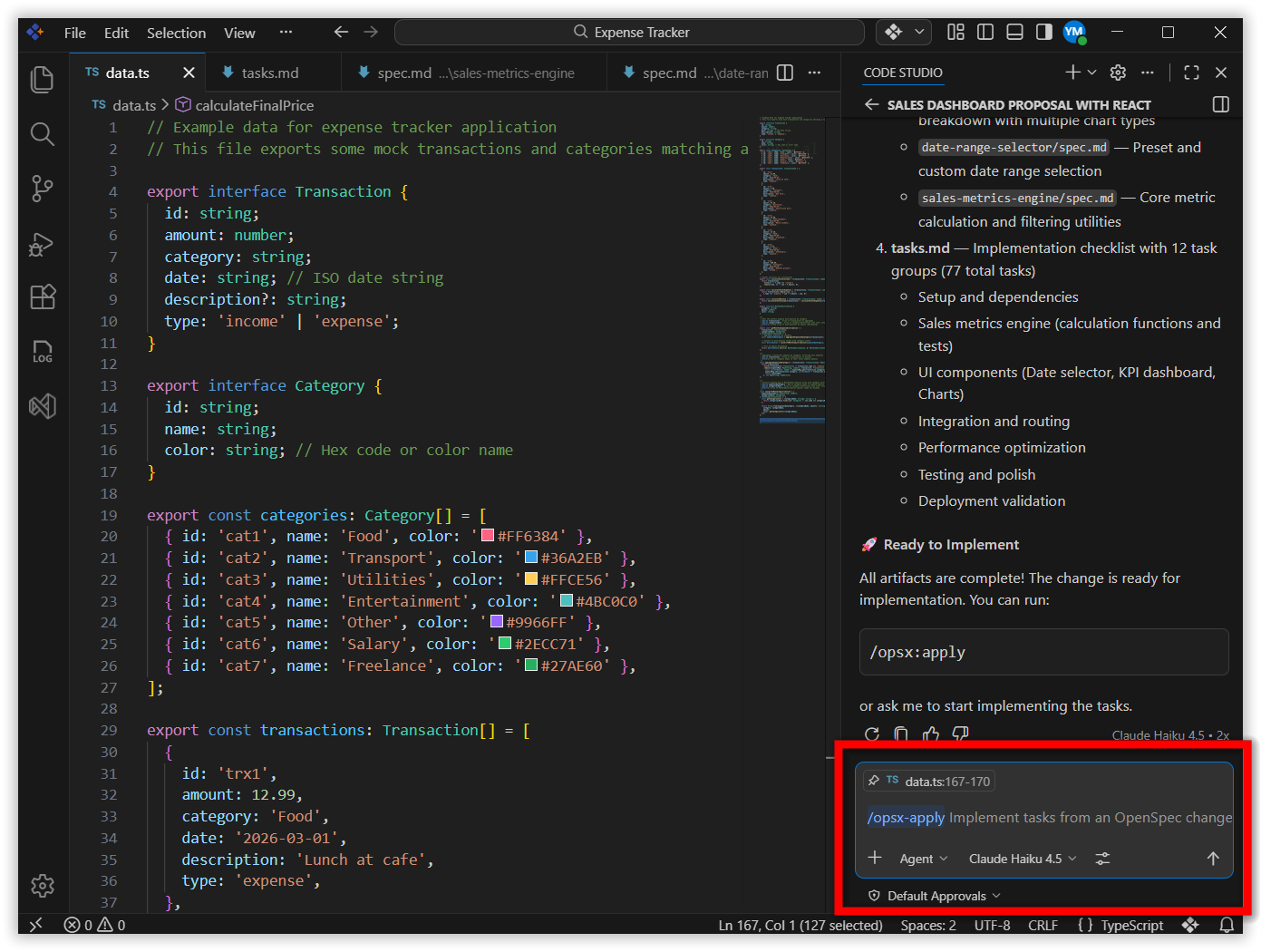Open the Agent mode dropdown

pyautogui.click(x=924, y=859)
